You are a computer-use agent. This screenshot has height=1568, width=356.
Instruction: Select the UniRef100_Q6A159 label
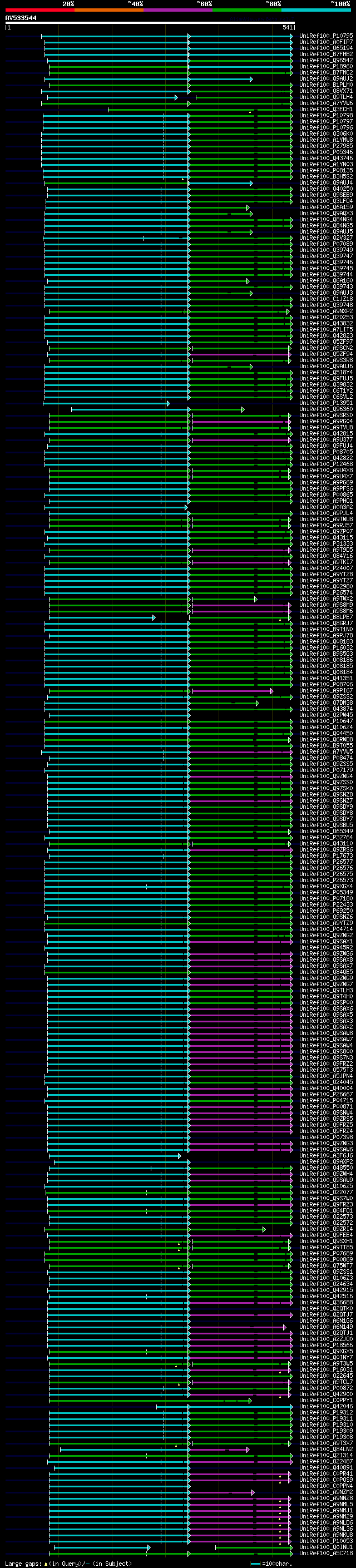326,207
